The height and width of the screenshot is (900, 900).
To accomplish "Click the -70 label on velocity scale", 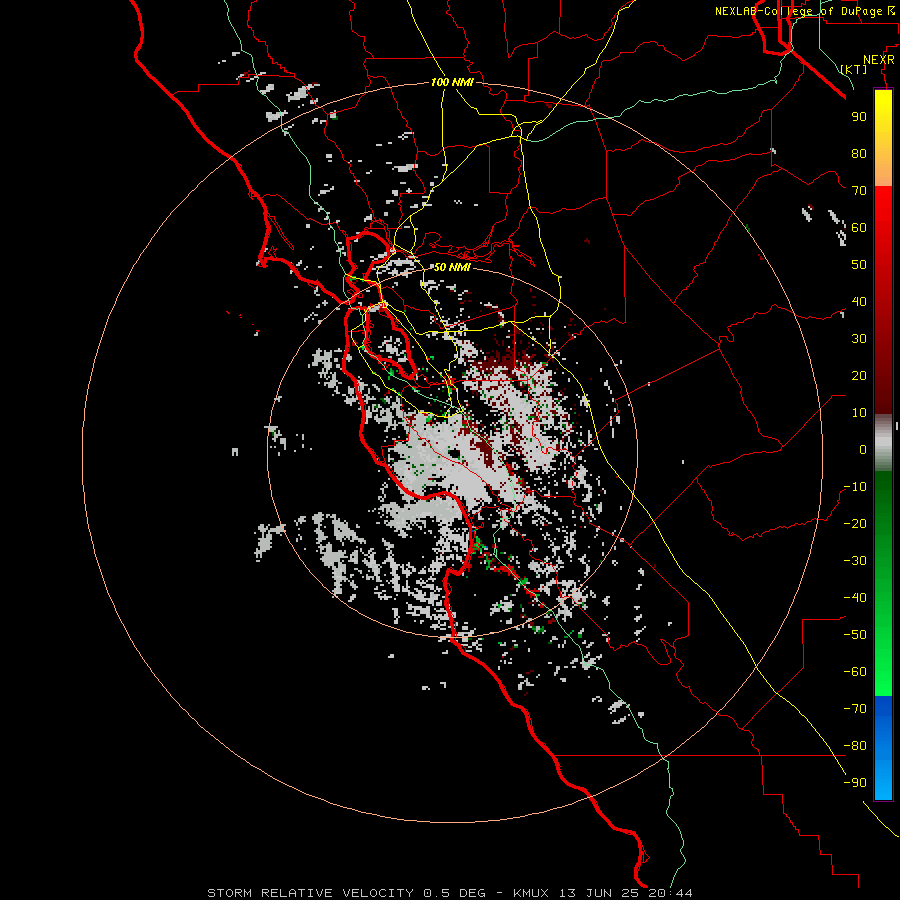I will (855, 709).
